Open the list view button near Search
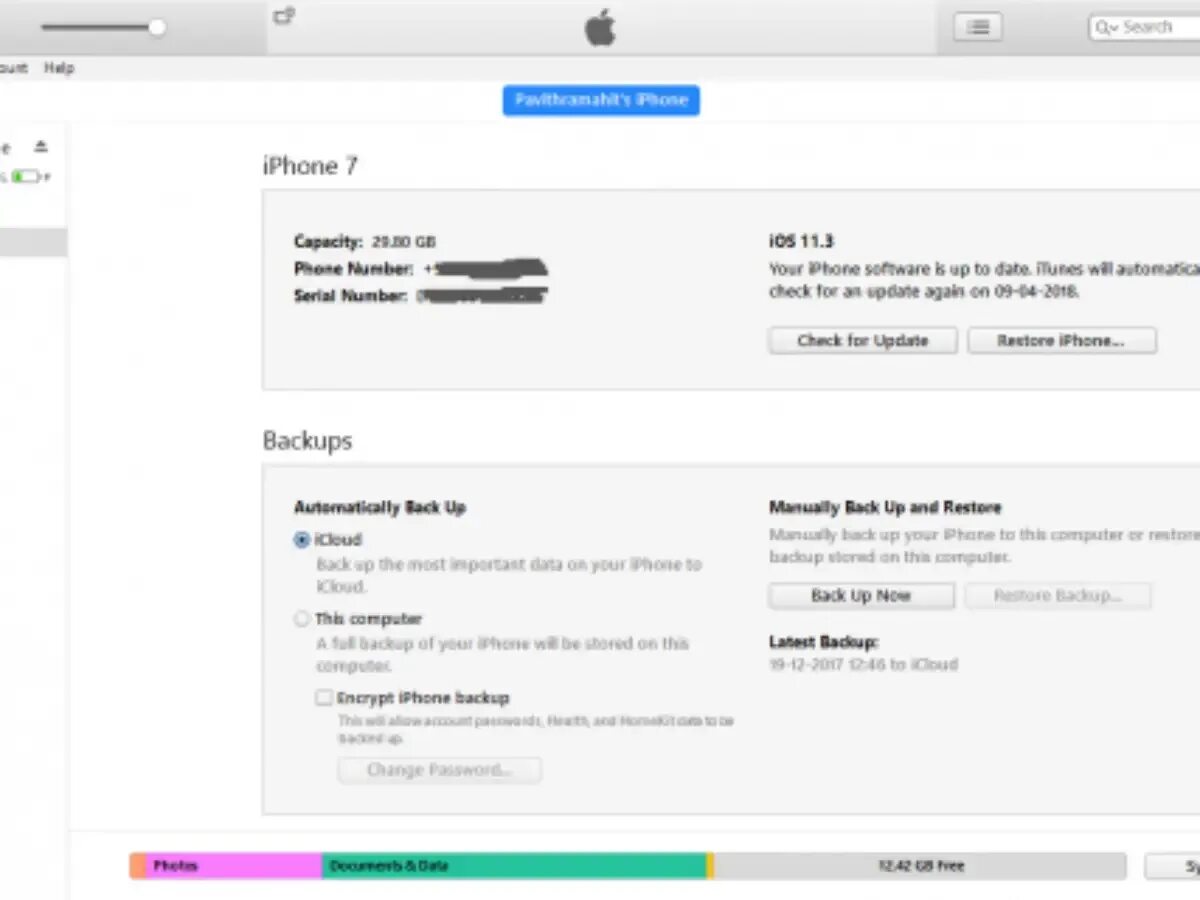1200x900 pixels. [977, 27]
